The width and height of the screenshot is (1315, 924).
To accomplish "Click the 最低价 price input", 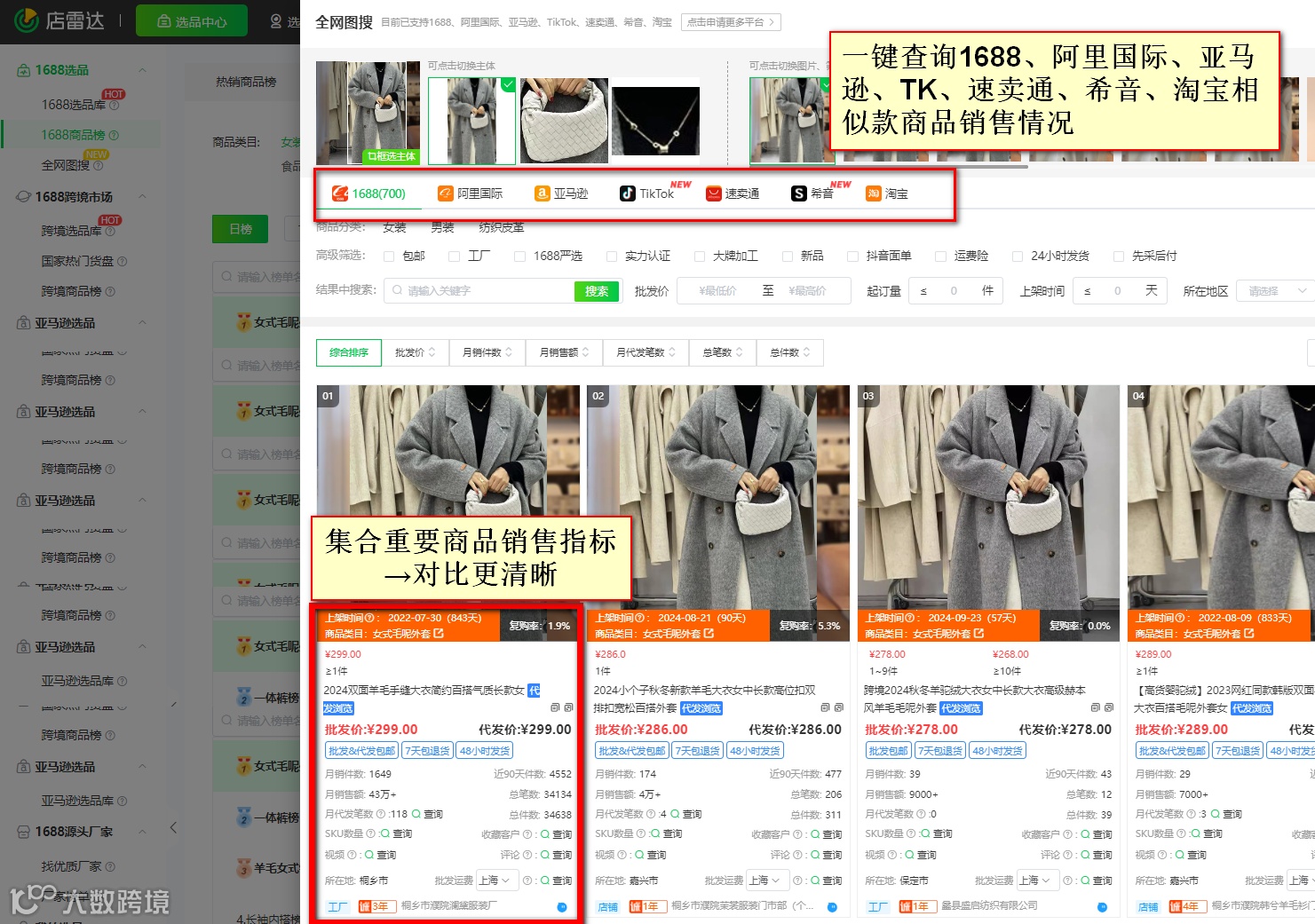I will click(x=717, y=291).
